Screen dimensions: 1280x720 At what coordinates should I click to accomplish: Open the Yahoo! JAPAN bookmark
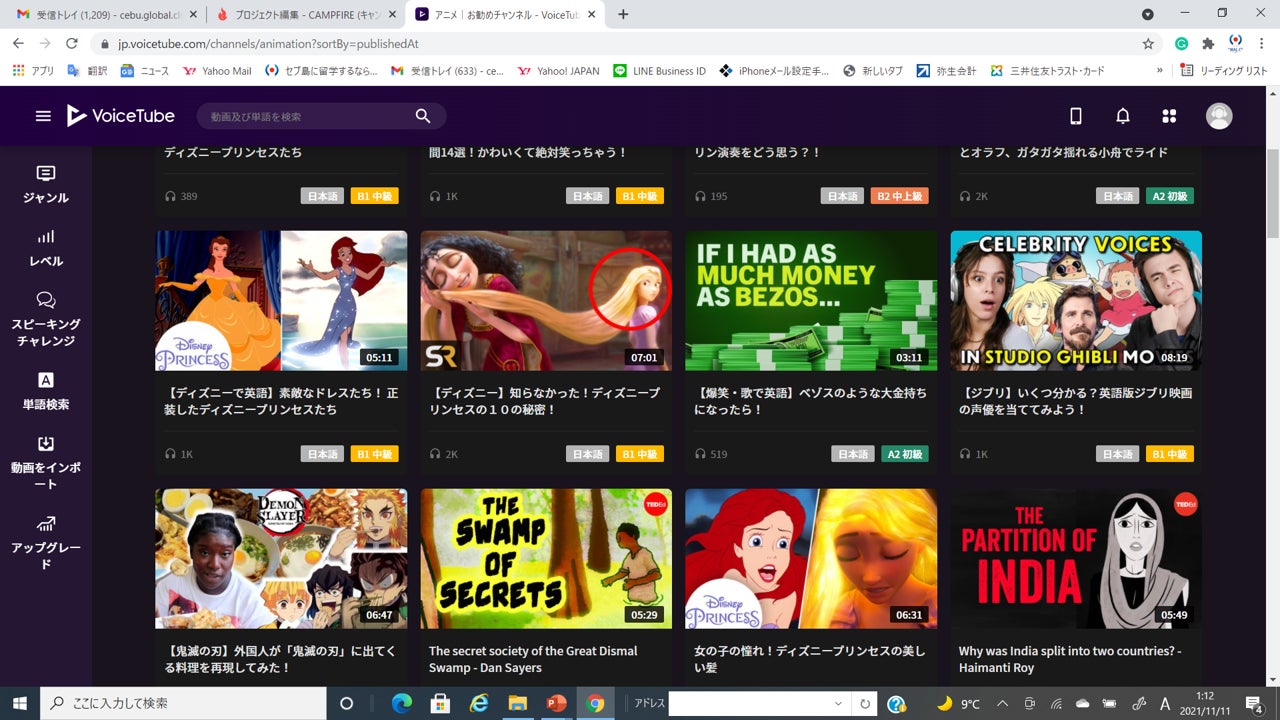[558, 71]
